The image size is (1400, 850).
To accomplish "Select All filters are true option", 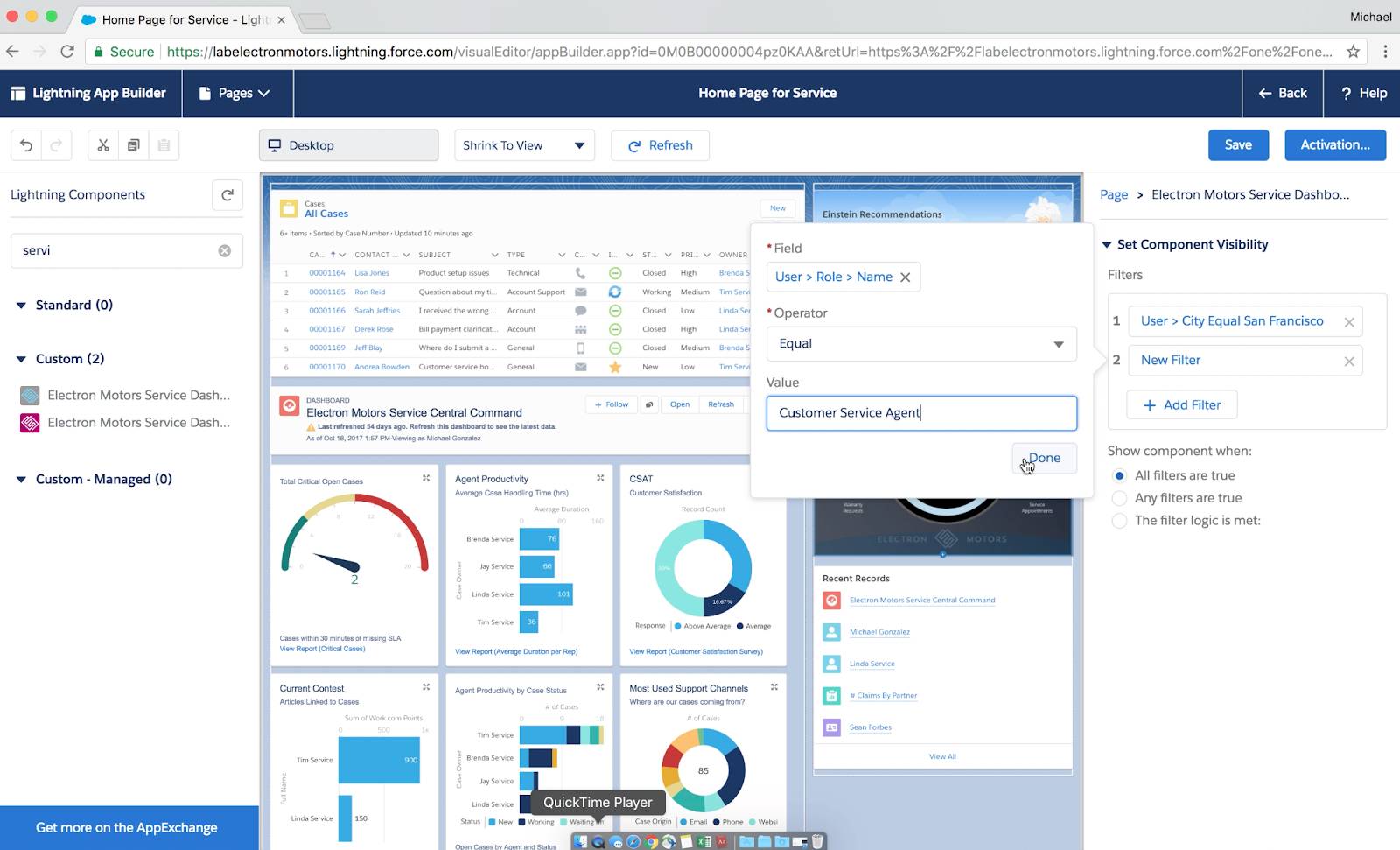I will (x=1119, y=476).
